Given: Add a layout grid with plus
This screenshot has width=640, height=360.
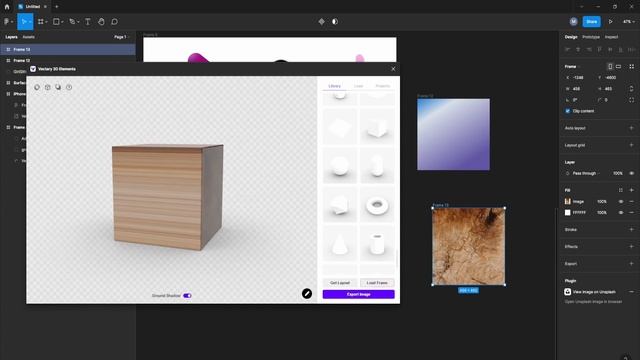Looking at the screenshot, I should 631,145.
